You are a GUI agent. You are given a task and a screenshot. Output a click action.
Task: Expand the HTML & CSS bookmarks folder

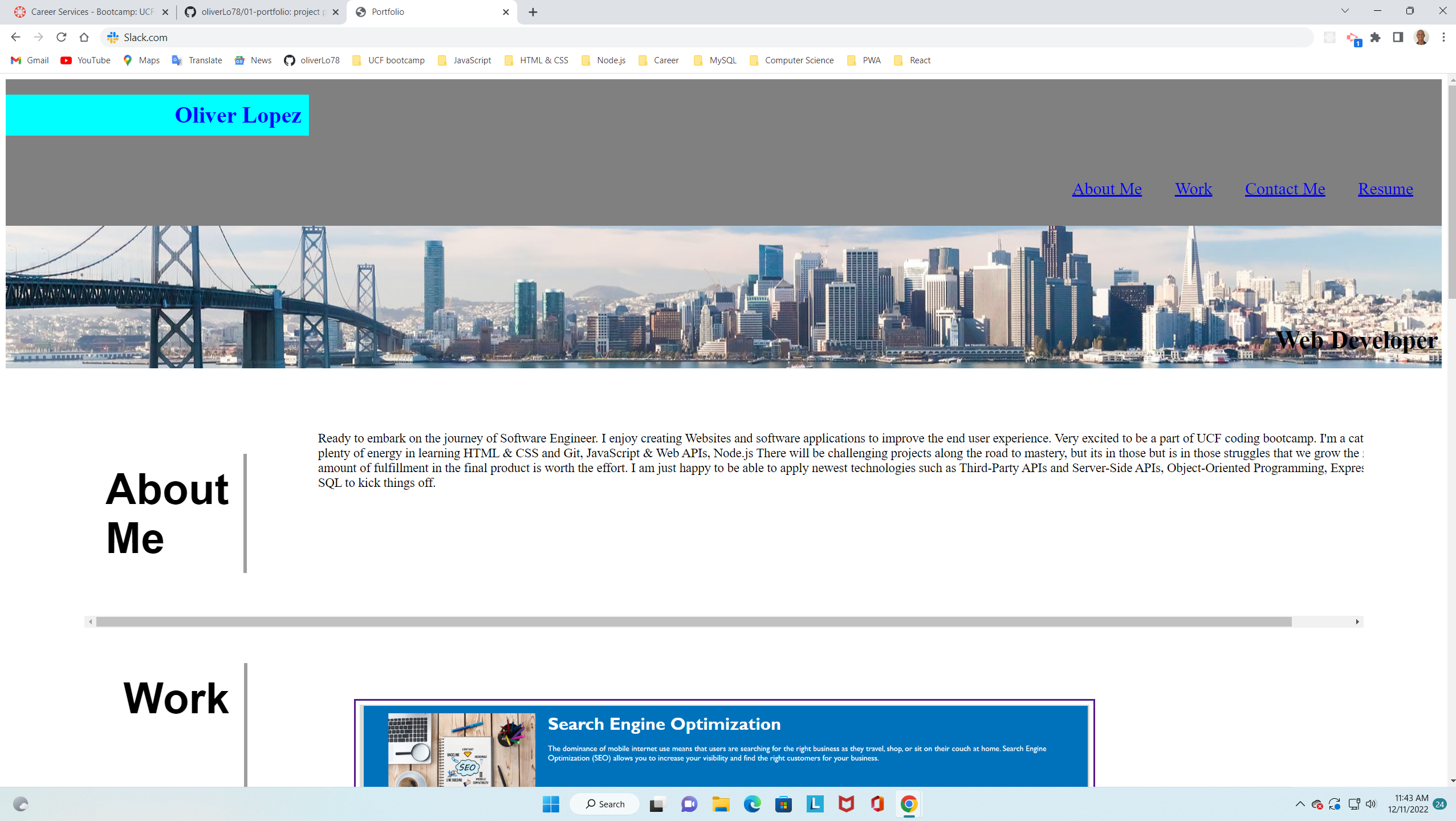pos(544,60)
